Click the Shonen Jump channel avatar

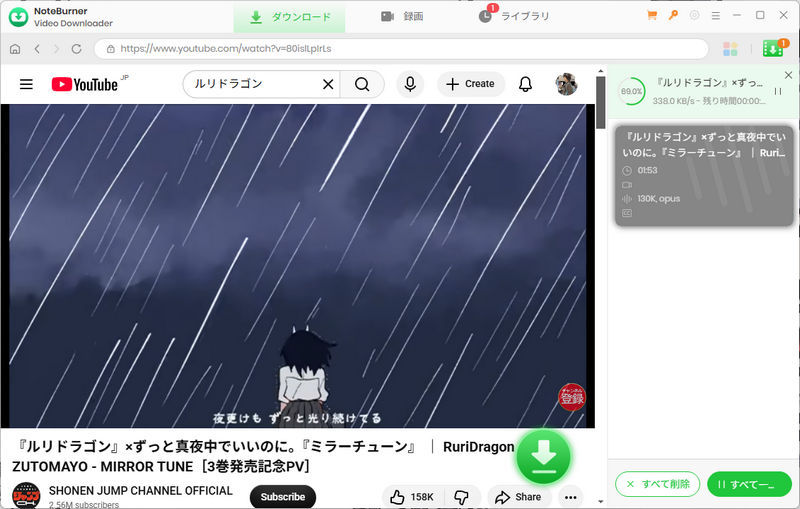coord(26,496)
